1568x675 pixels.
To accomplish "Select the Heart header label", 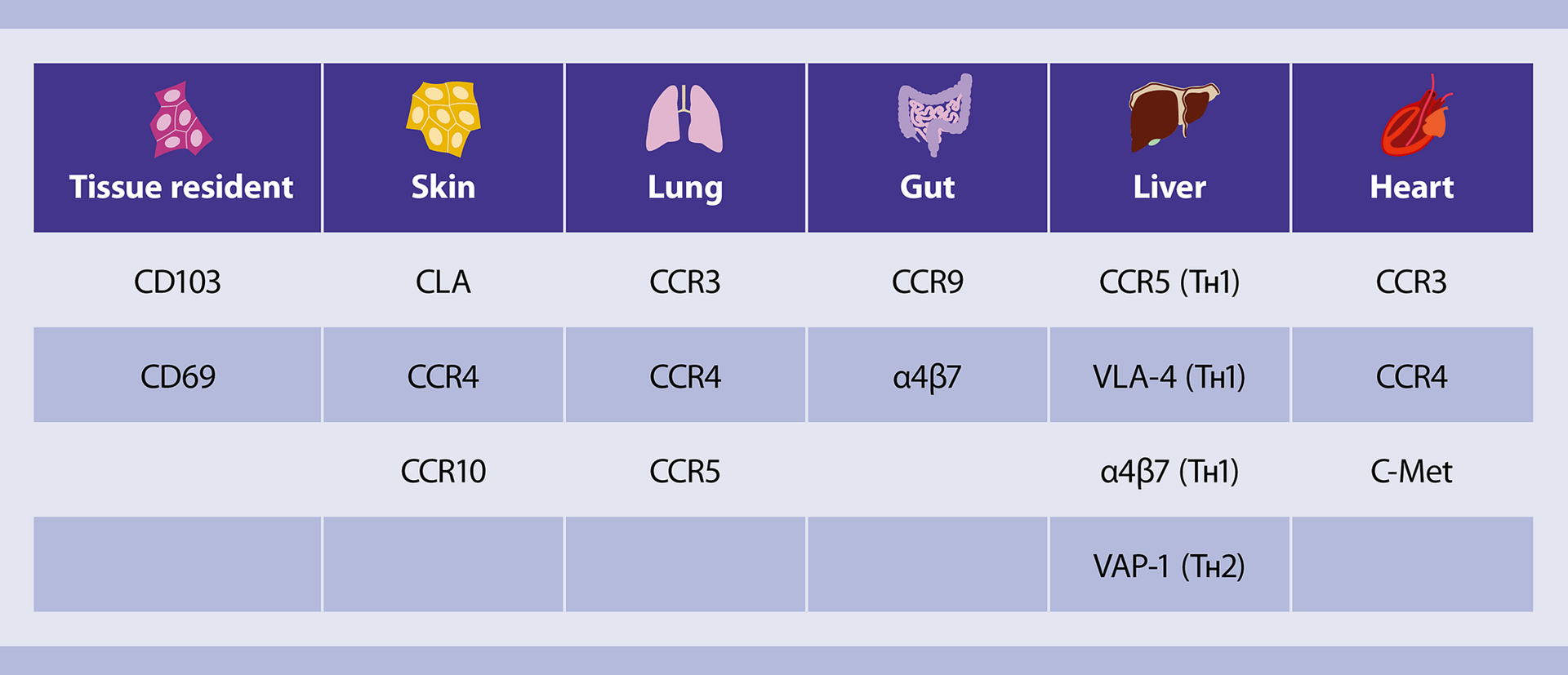I will pos(1411,188).
